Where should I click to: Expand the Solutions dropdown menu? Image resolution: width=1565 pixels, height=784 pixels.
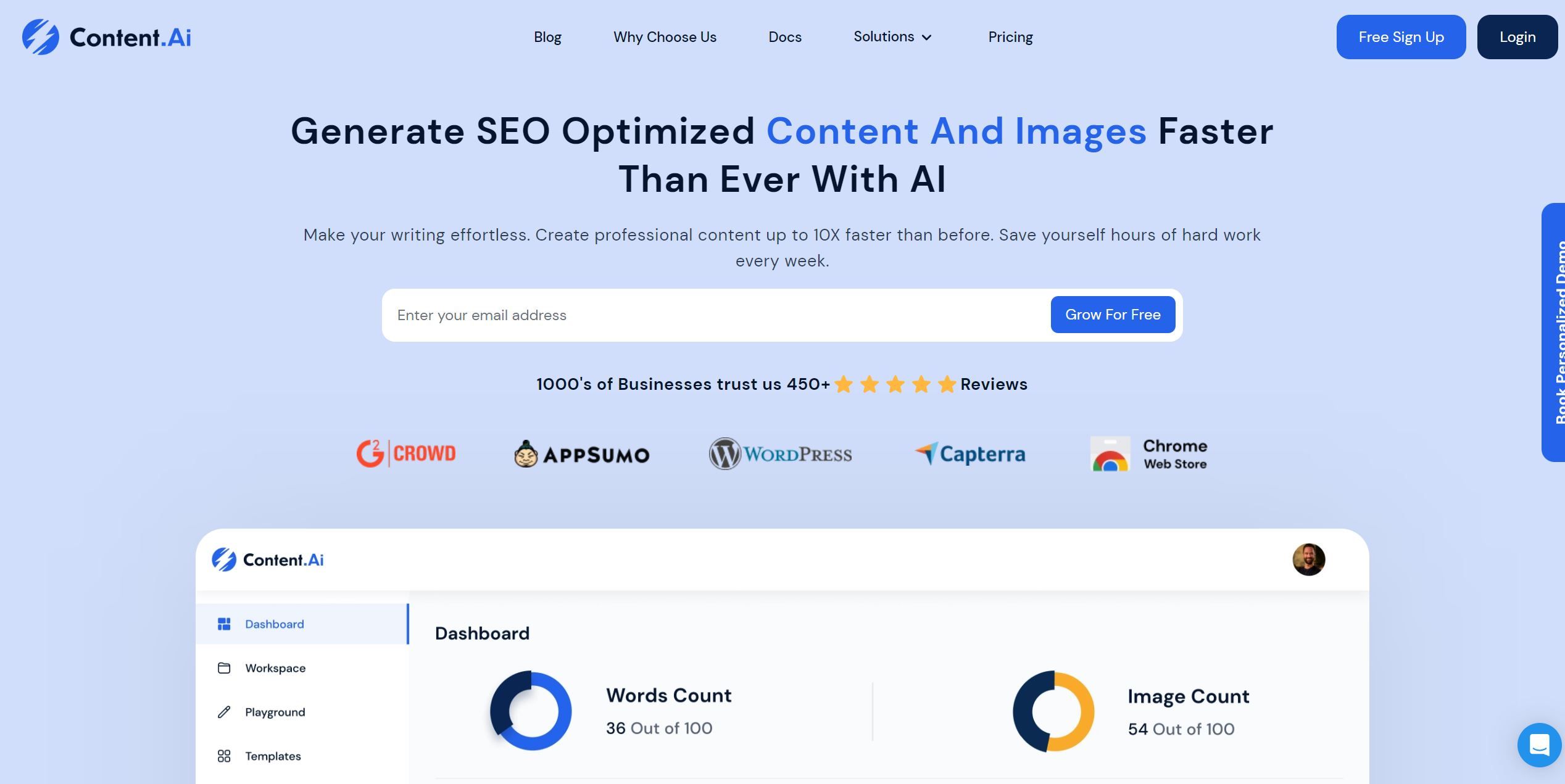pyautogui.click(x=893, y=36)
